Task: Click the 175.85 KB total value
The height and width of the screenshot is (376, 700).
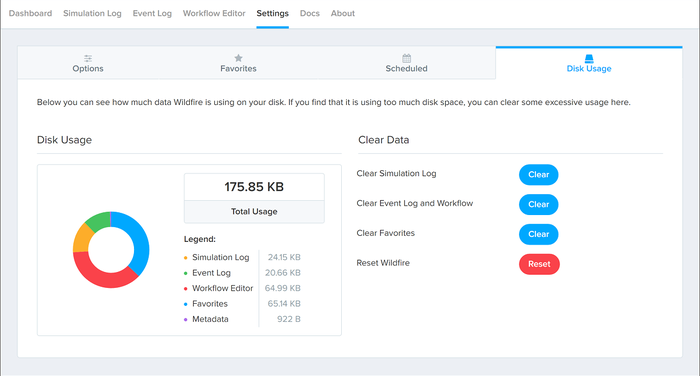Action: coord(254,187)
